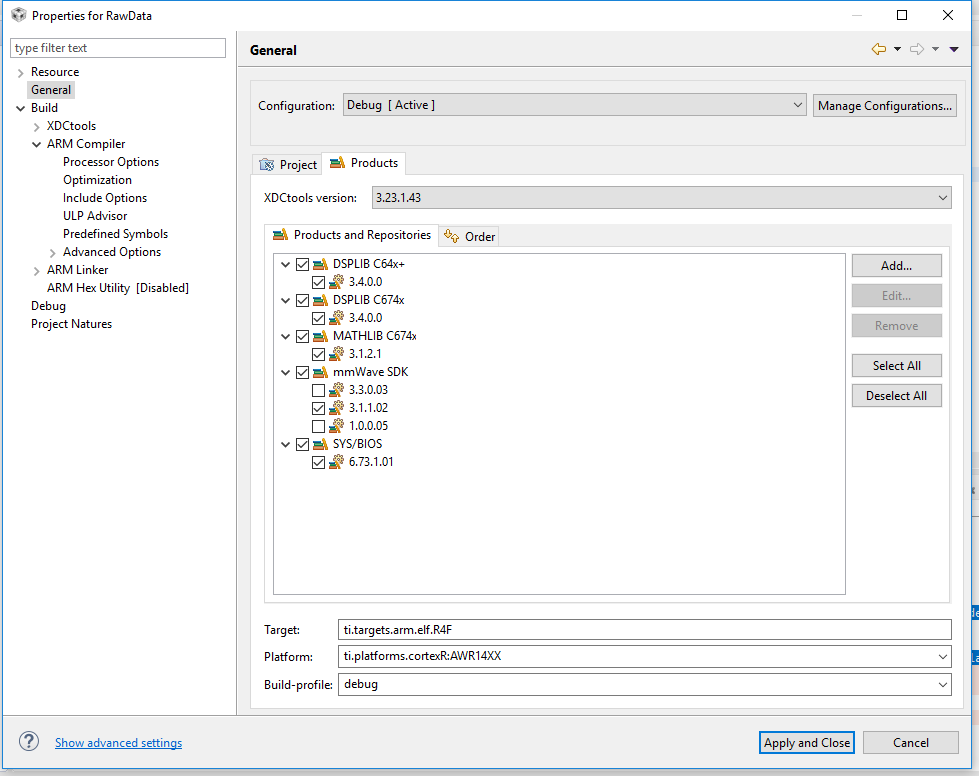This screenshot has height=776, width=979.
Task: Click Apply and Close button
Action: click(x=807, y=743)
